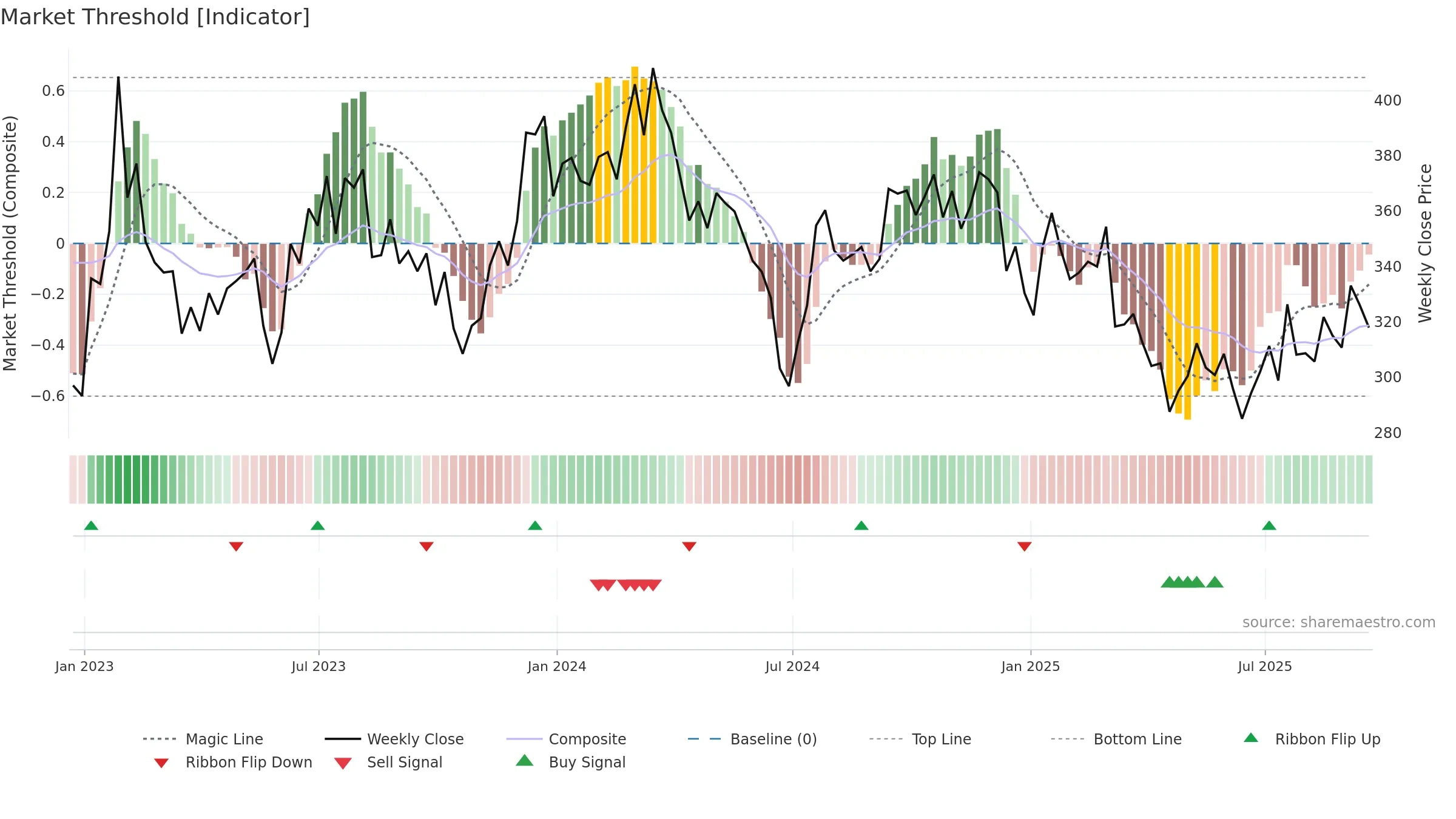The image size is (1456, 819).
Task: Toggle the Magic Line legend entry
Action: [203, 739]
